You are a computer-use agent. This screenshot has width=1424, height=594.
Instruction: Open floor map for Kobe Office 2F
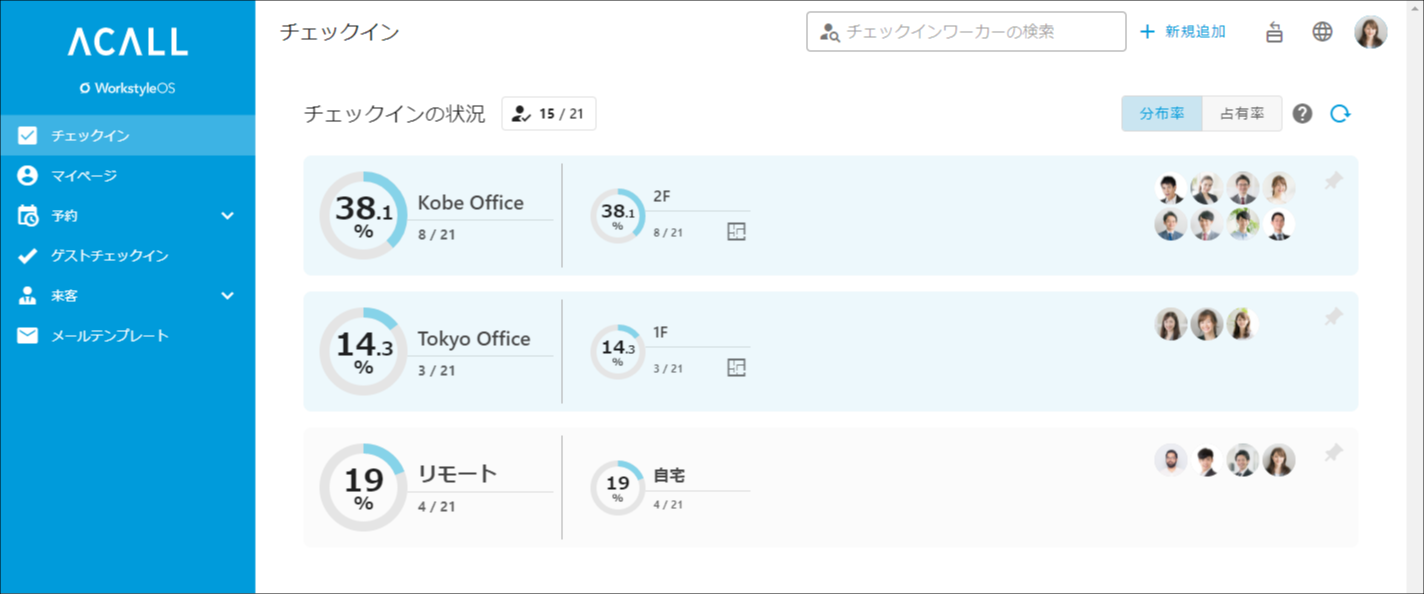point(737,232)
